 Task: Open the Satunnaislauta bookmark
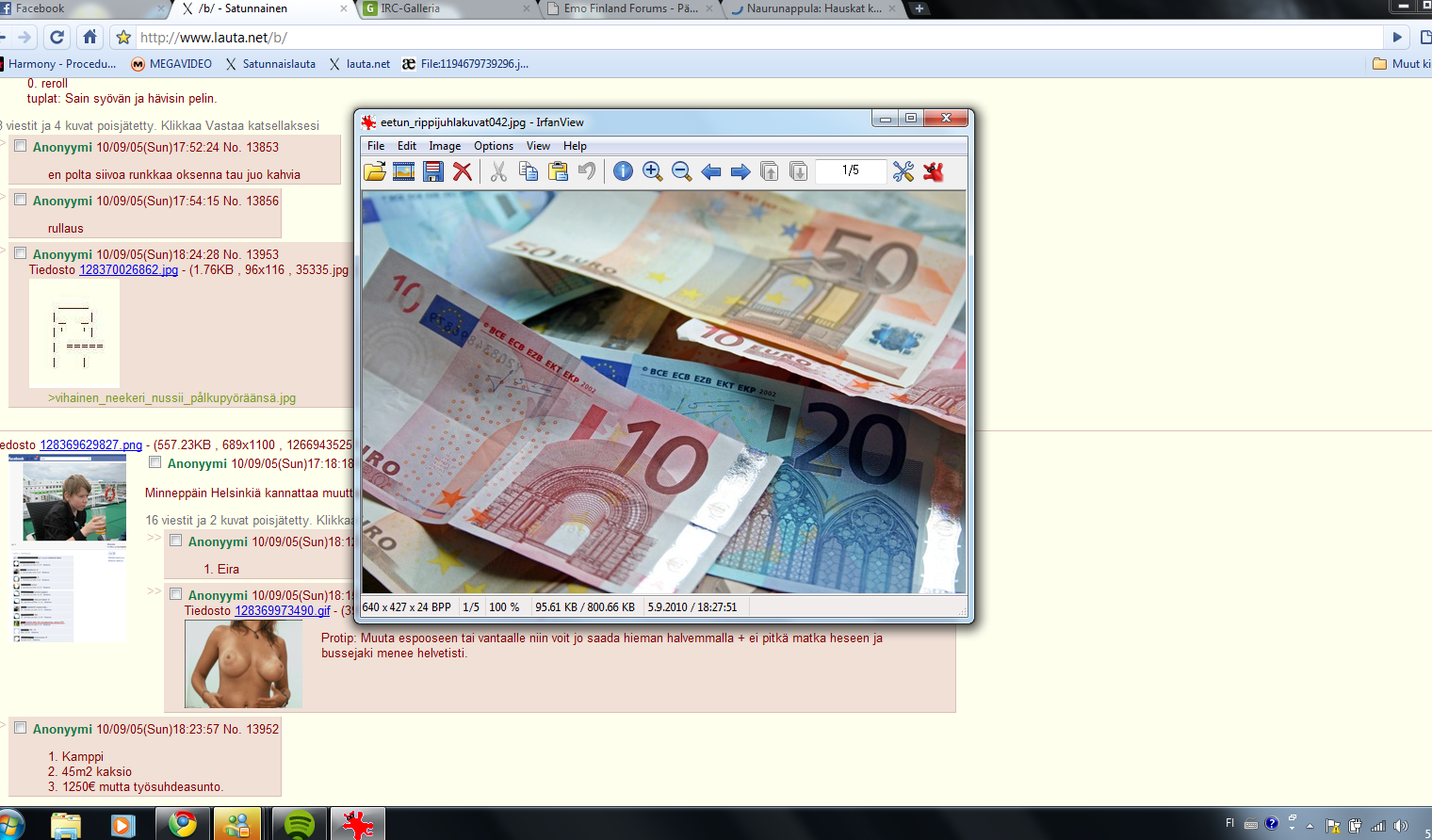270,64
